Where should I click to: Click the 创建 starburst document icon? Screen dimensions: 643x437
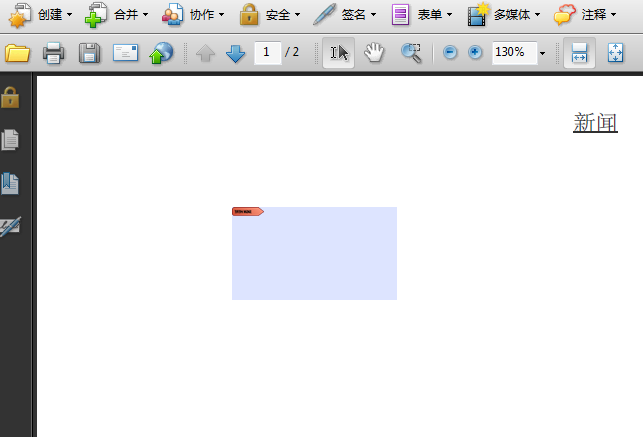pyautogui.click(x=20, y=16)
